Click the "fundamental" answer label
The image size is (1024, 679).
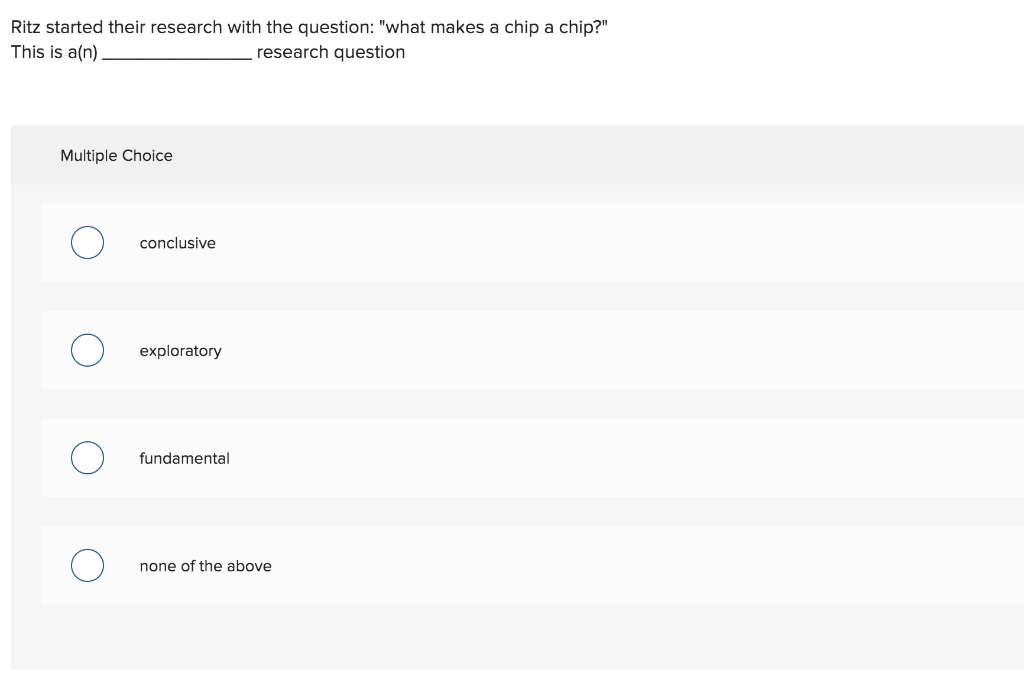click(185, 458)
